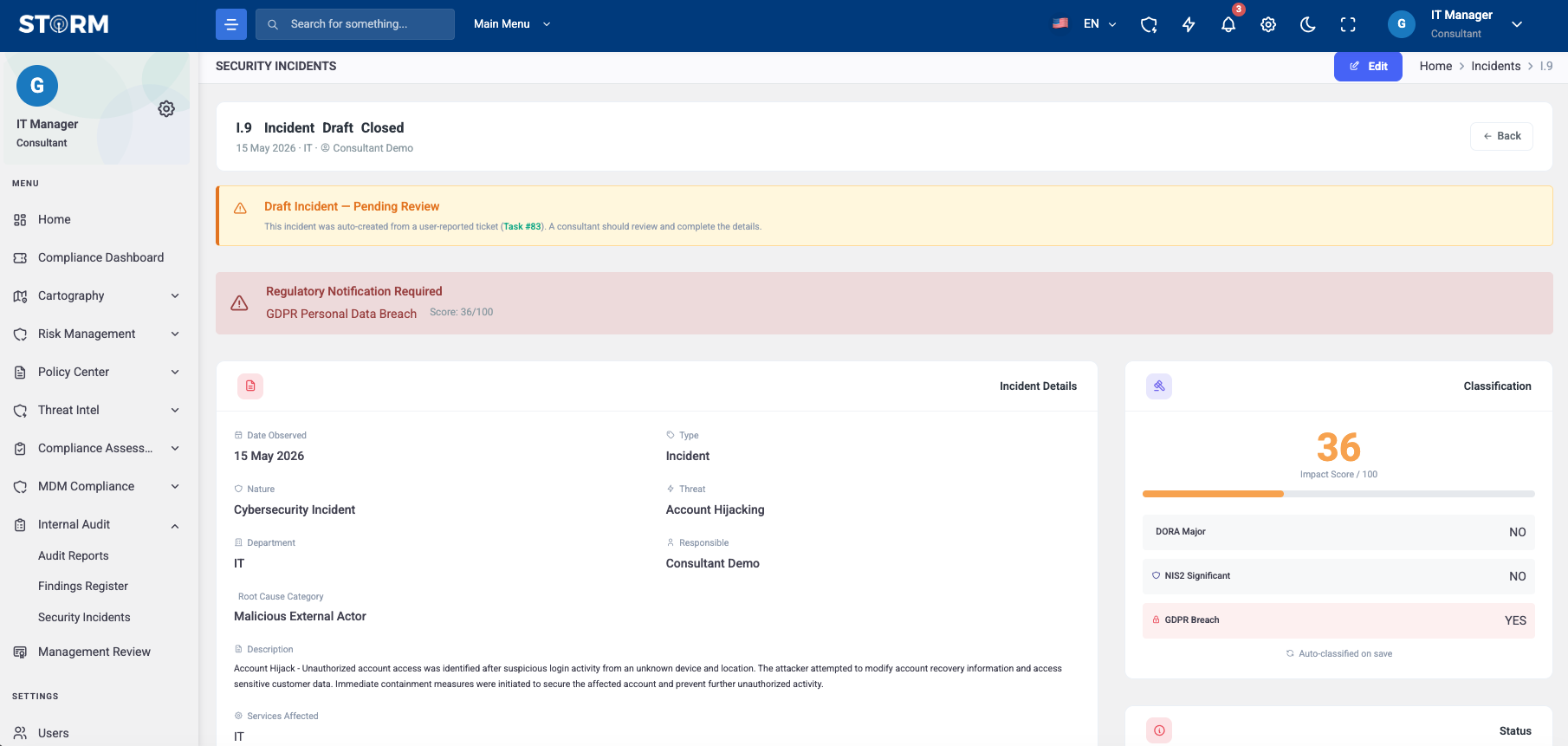Click Home breadcrumb link
Image resolution: width=1568 pixels, height=746 pixels.
click(1435, 67)
